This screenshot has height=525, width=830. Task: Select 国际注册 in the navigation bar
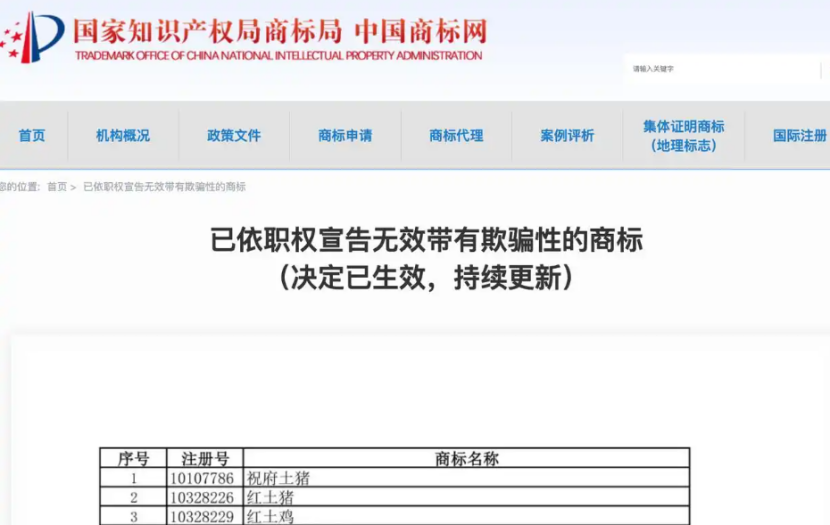[799, 136]
